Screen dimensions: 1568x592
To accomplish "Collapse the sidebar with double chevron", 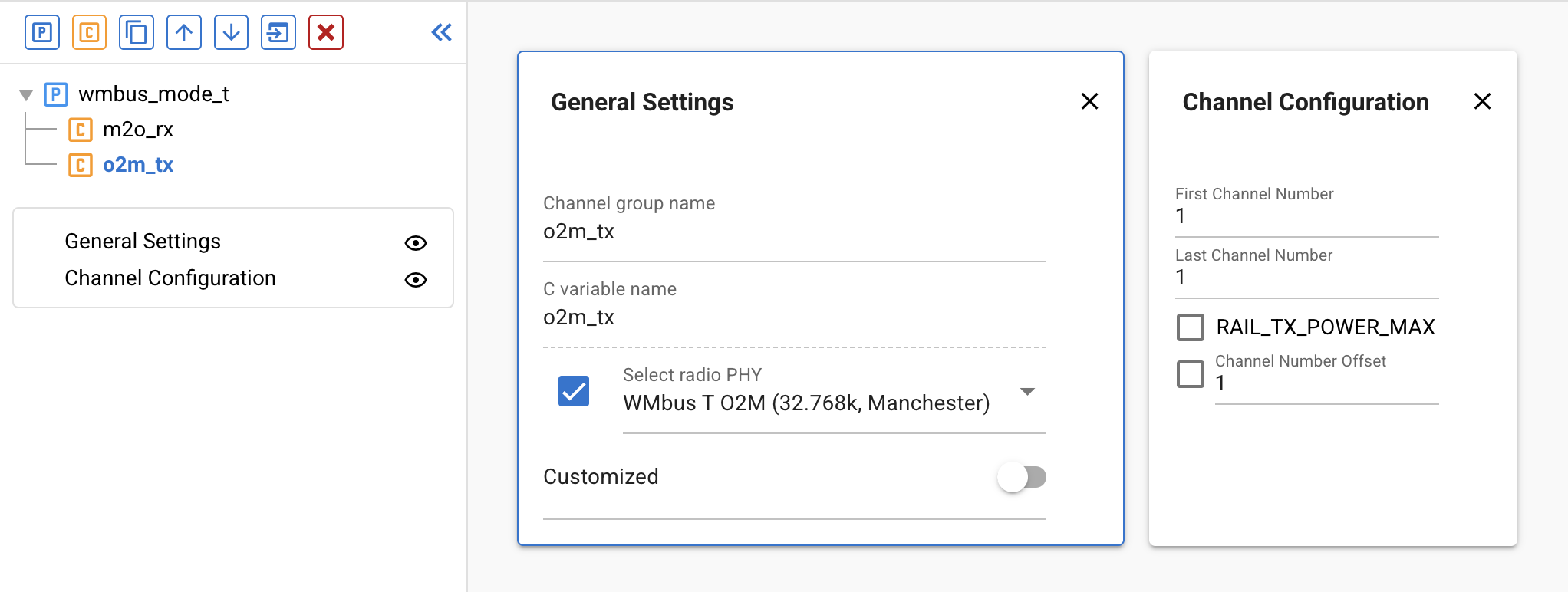I will [x=441, y=32].
